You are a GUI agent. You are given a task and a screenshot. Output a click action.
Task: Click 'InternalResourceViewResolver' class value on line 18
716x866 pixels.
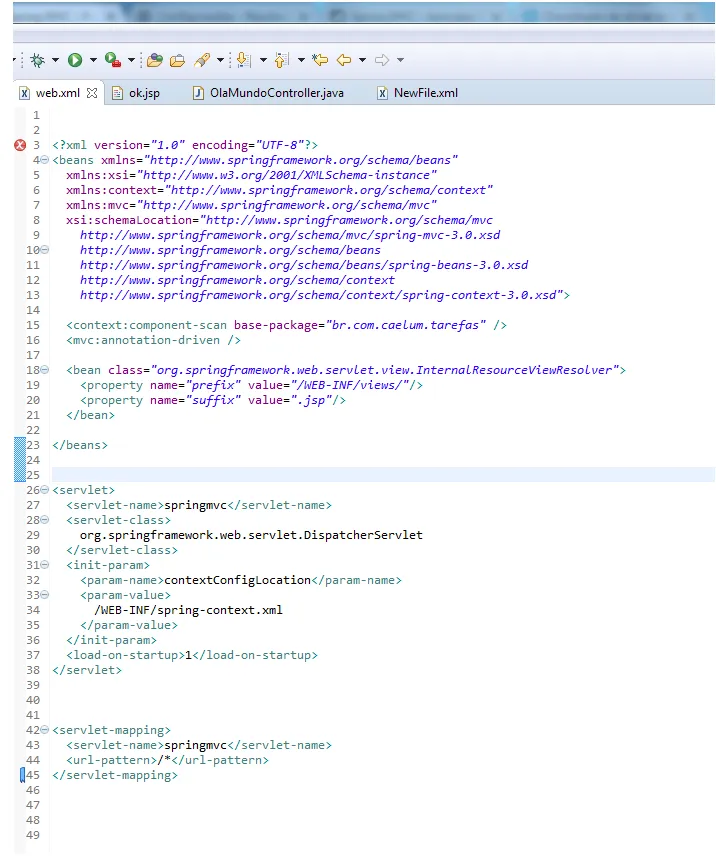[x=514, y=370]
